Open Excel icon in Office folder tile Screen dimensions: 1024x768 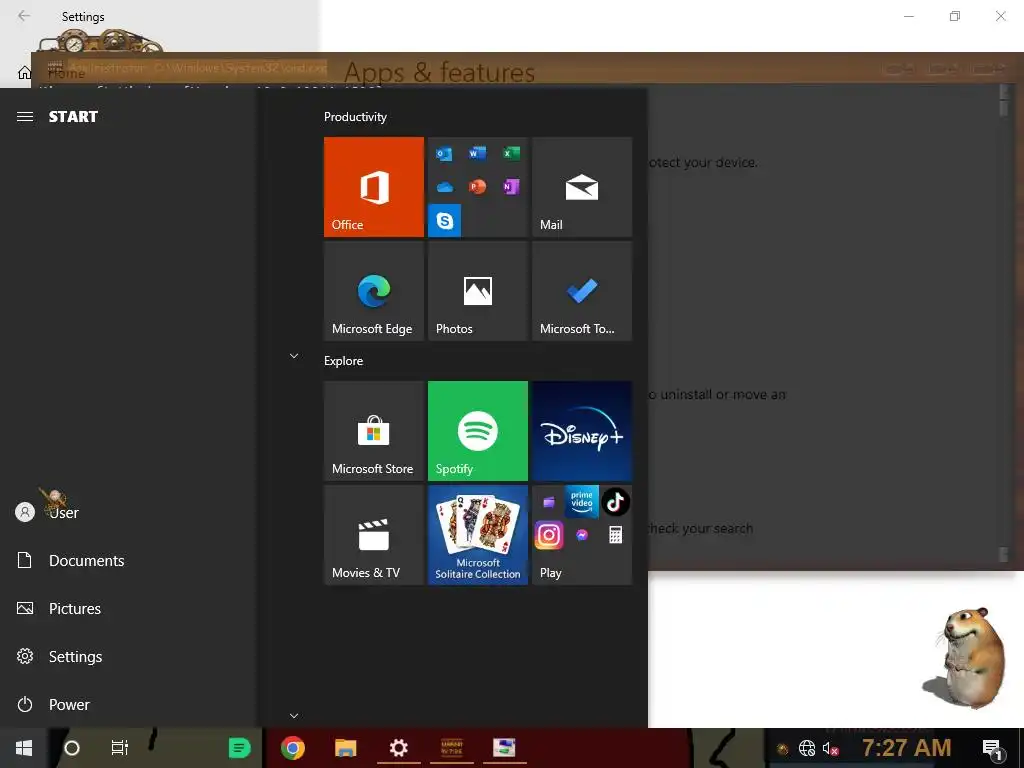(511, 153)
